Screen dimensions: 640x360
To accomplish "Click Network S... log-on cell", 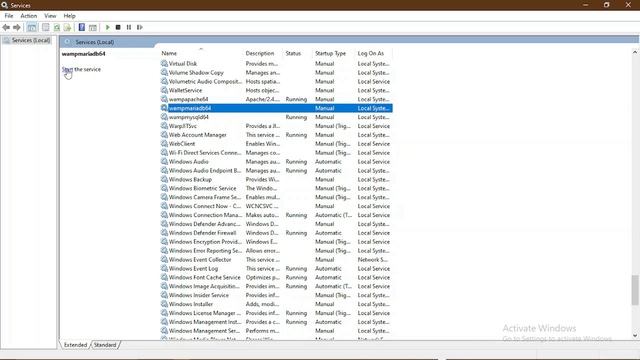I will click(373, 260).
